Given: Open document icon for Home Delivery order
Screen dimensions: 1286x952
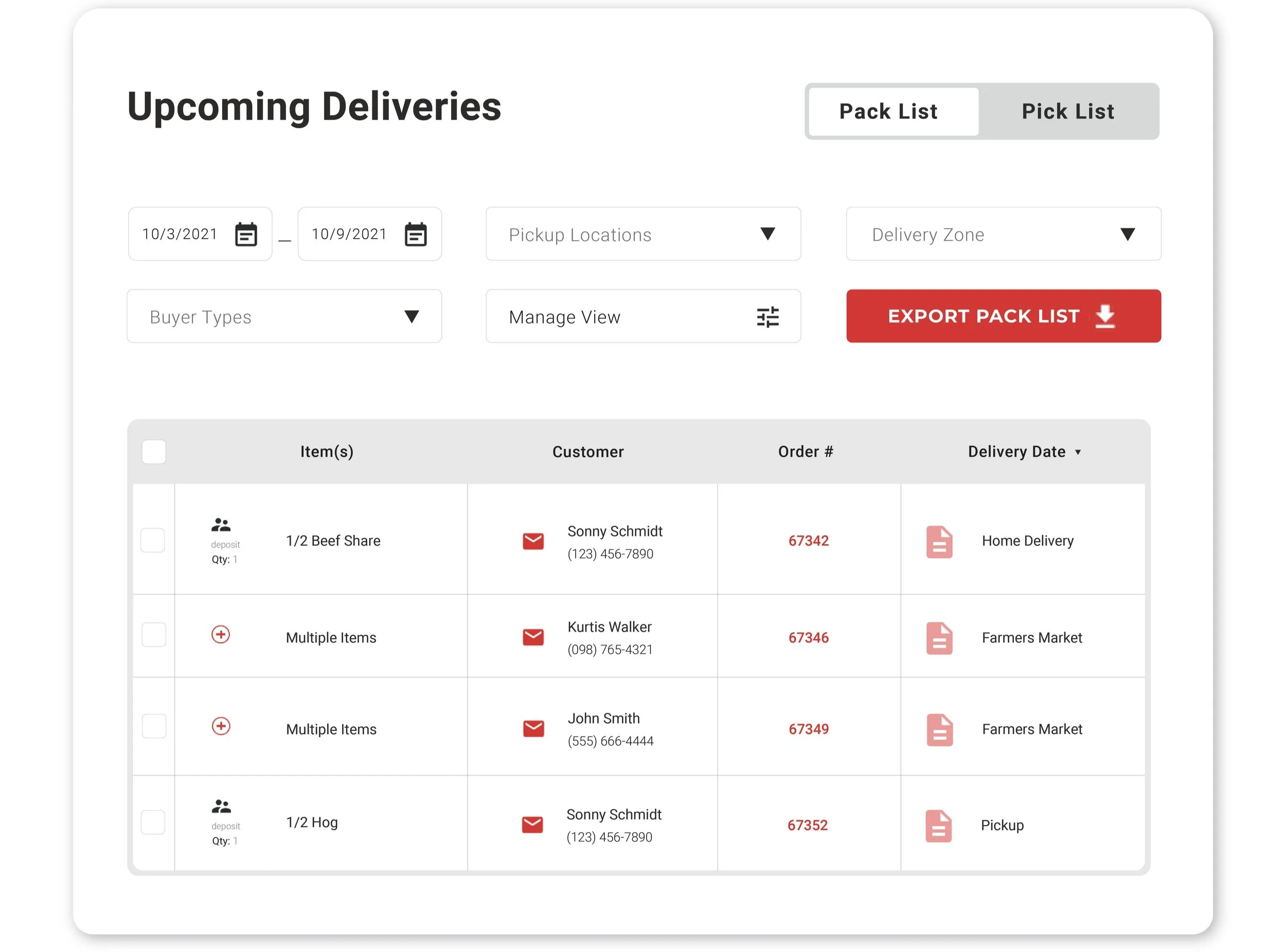Looking at the screenshot, I should tap(939, 542).
